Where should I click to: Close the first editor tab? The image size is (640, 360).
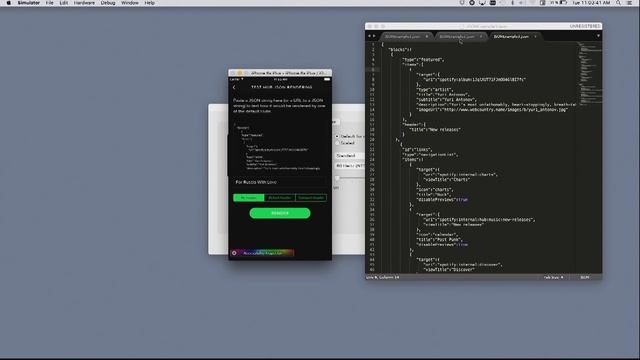pos(427,37)
